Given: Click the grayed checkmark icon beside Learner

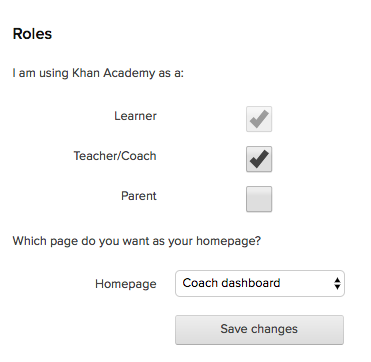Looking at the screenshot, I should (259, 119).
